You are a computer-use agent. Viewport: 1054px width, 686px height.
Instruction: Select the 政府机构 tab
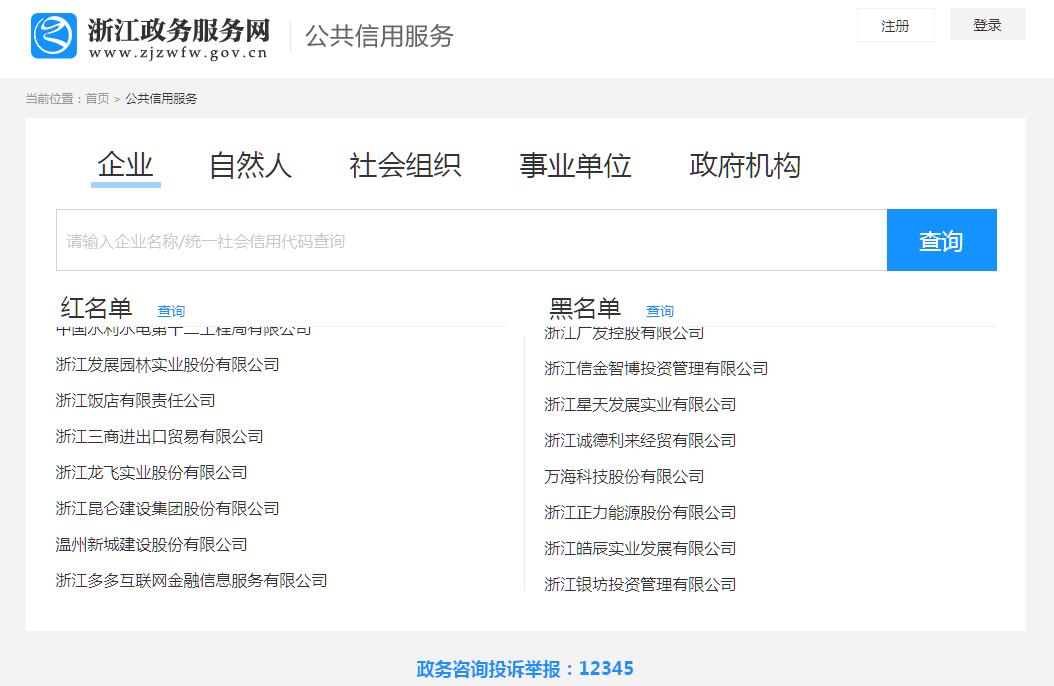click(x=745, y=165)
